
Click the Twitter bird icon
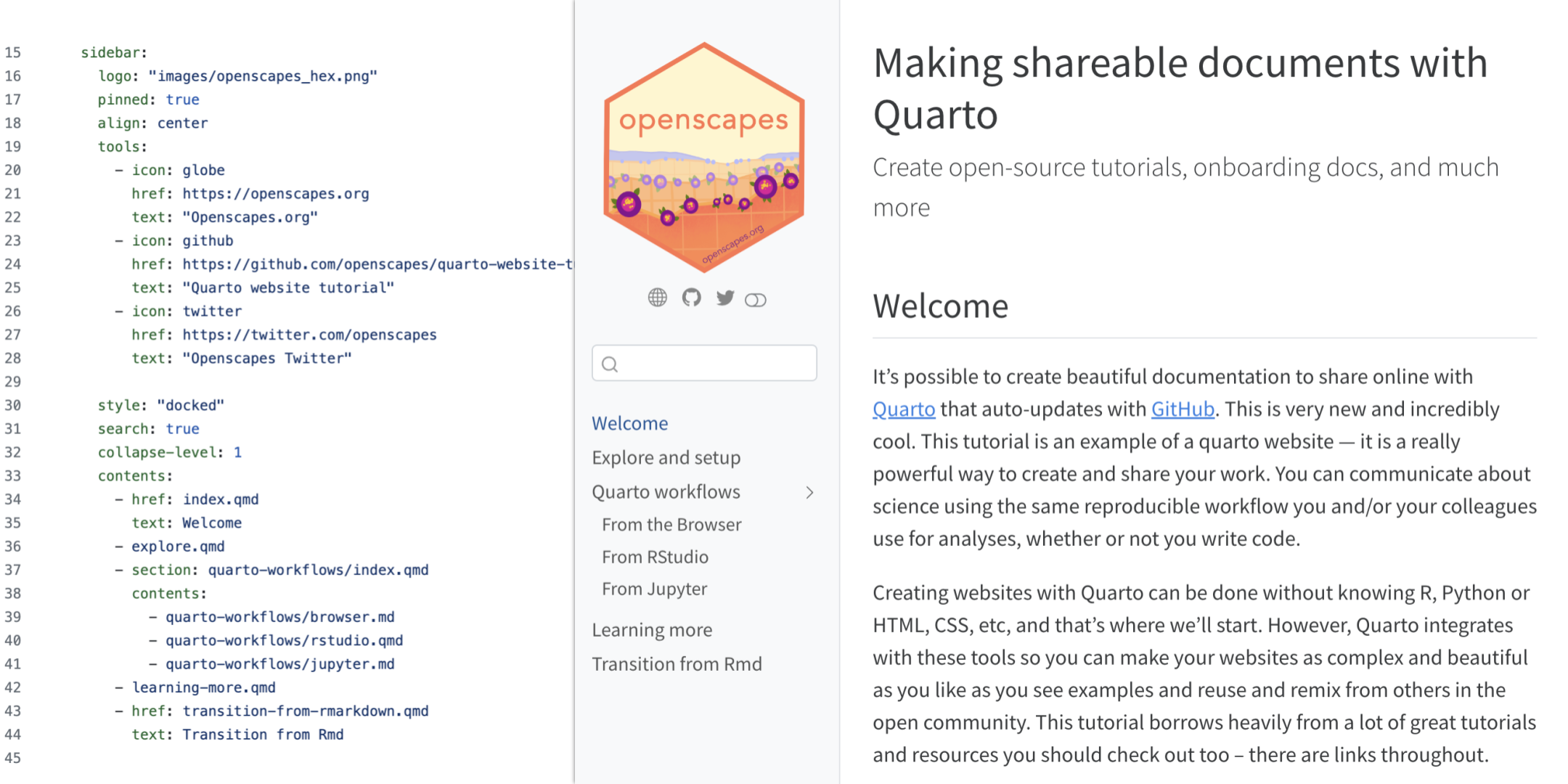point(724,298)
